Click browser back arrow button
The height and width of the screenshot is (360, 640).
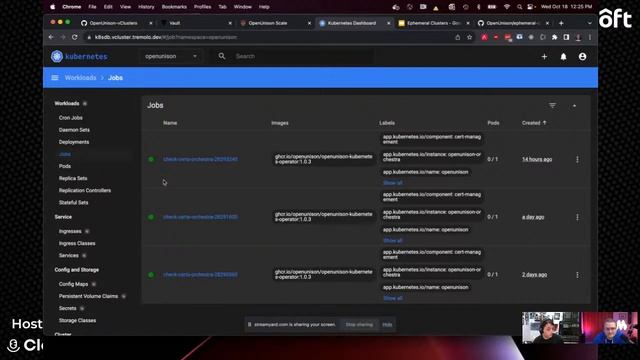click(51, 37)
